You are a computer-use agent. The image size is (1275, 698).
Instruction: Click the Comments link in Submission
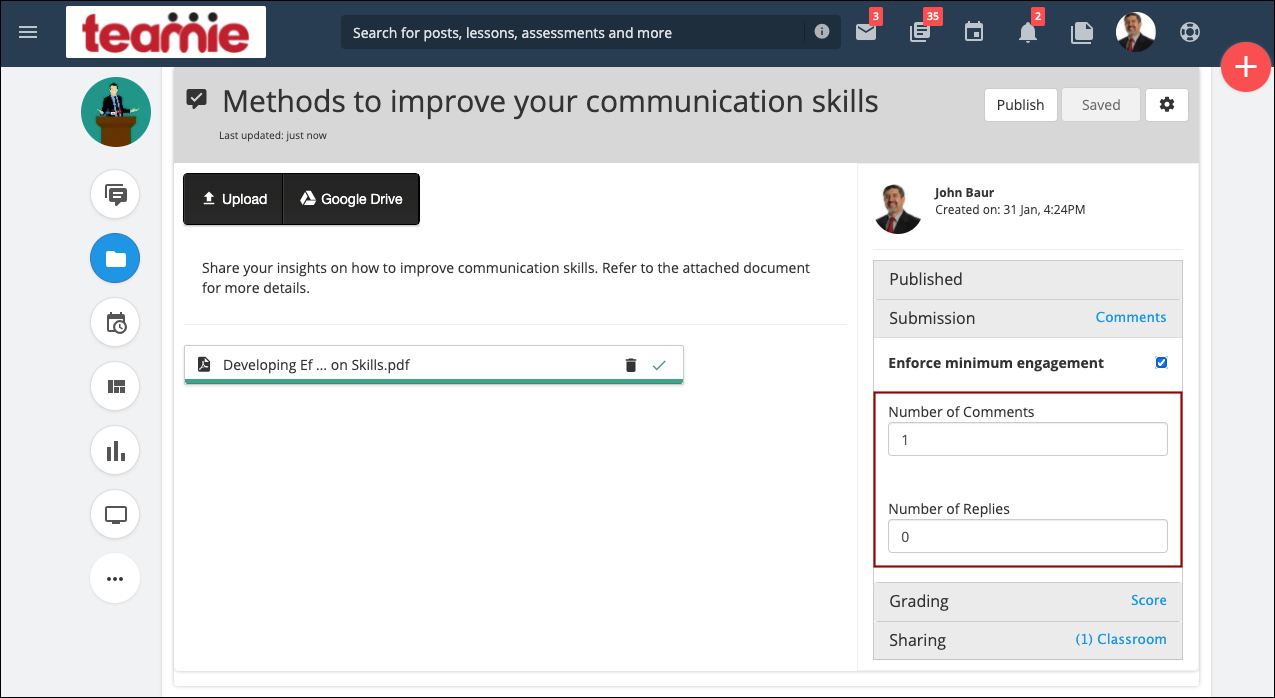pos(1131,317)
